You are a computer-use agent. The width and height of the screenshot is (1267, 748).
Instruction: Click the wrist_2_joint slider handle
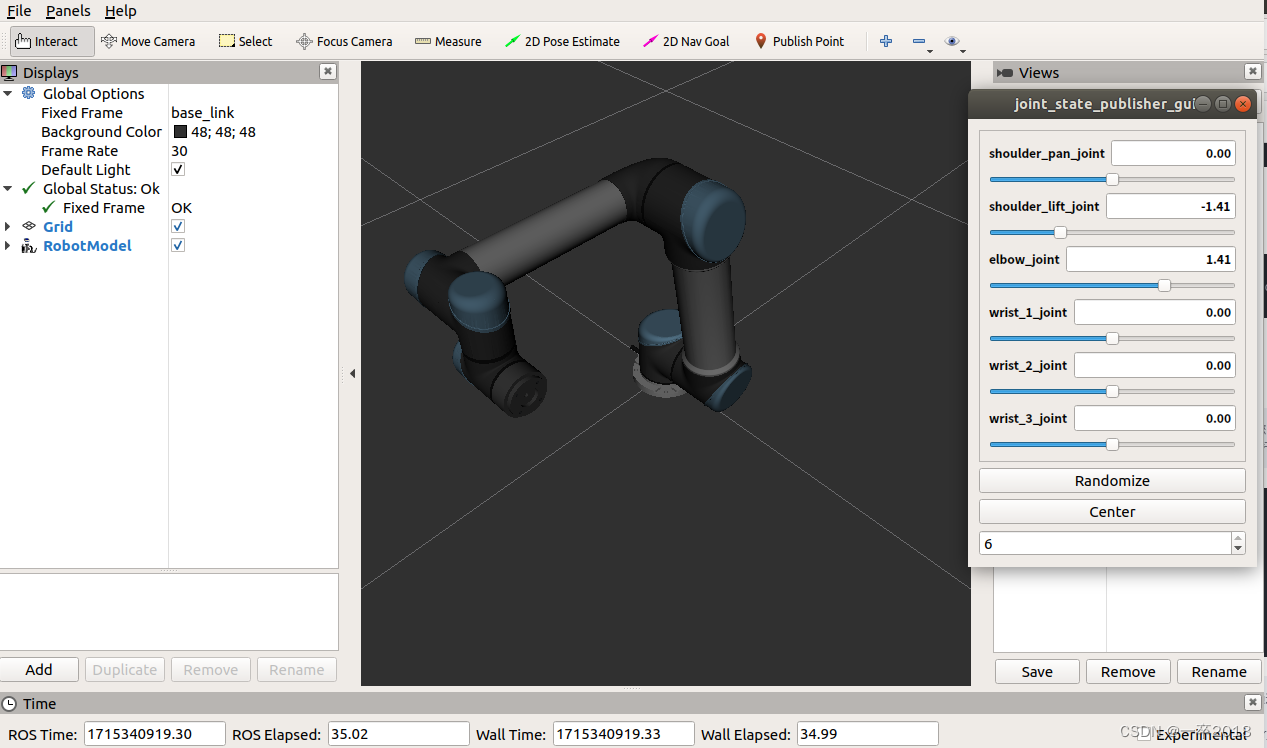[1112, 391]
